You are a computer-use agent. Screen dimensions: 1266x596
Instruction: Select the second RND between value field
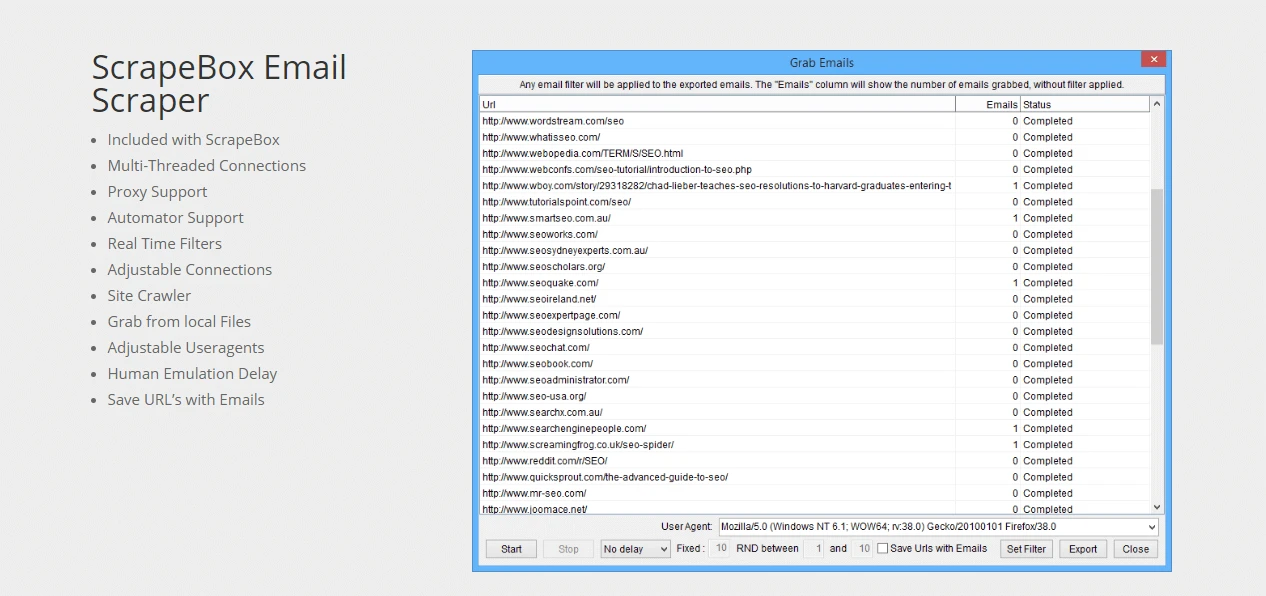pos(864,548)
